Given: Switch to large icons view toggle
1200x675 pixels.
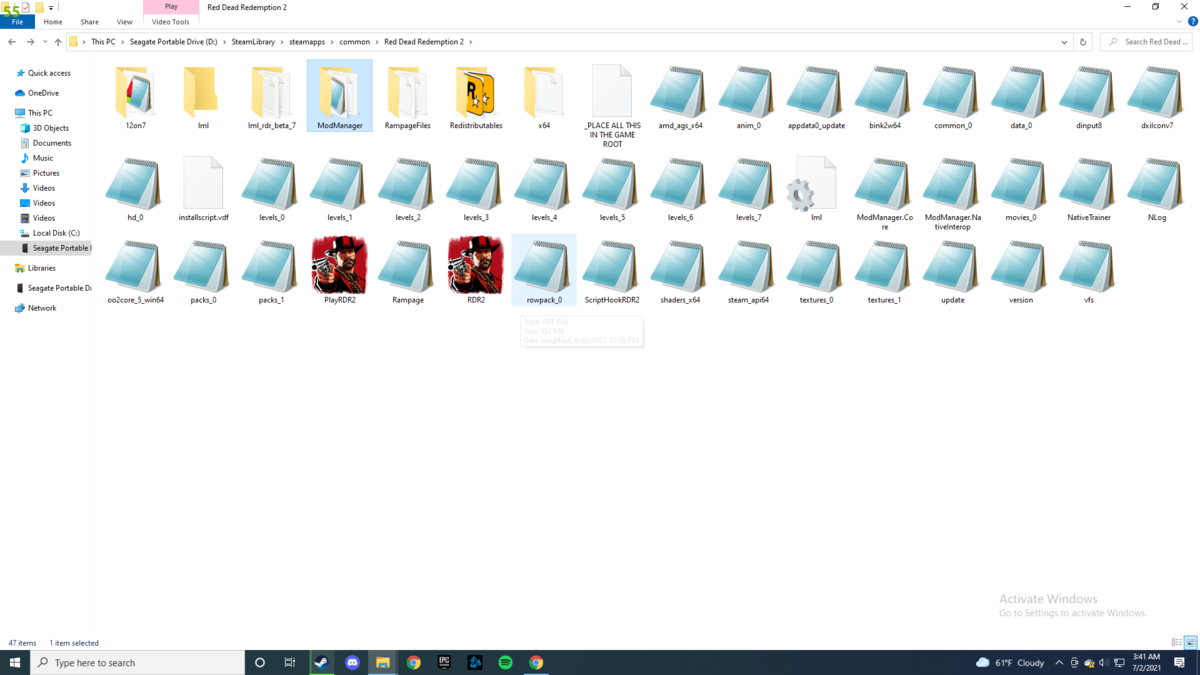Looking at the screenshot, I should [x=1190, y=643].
